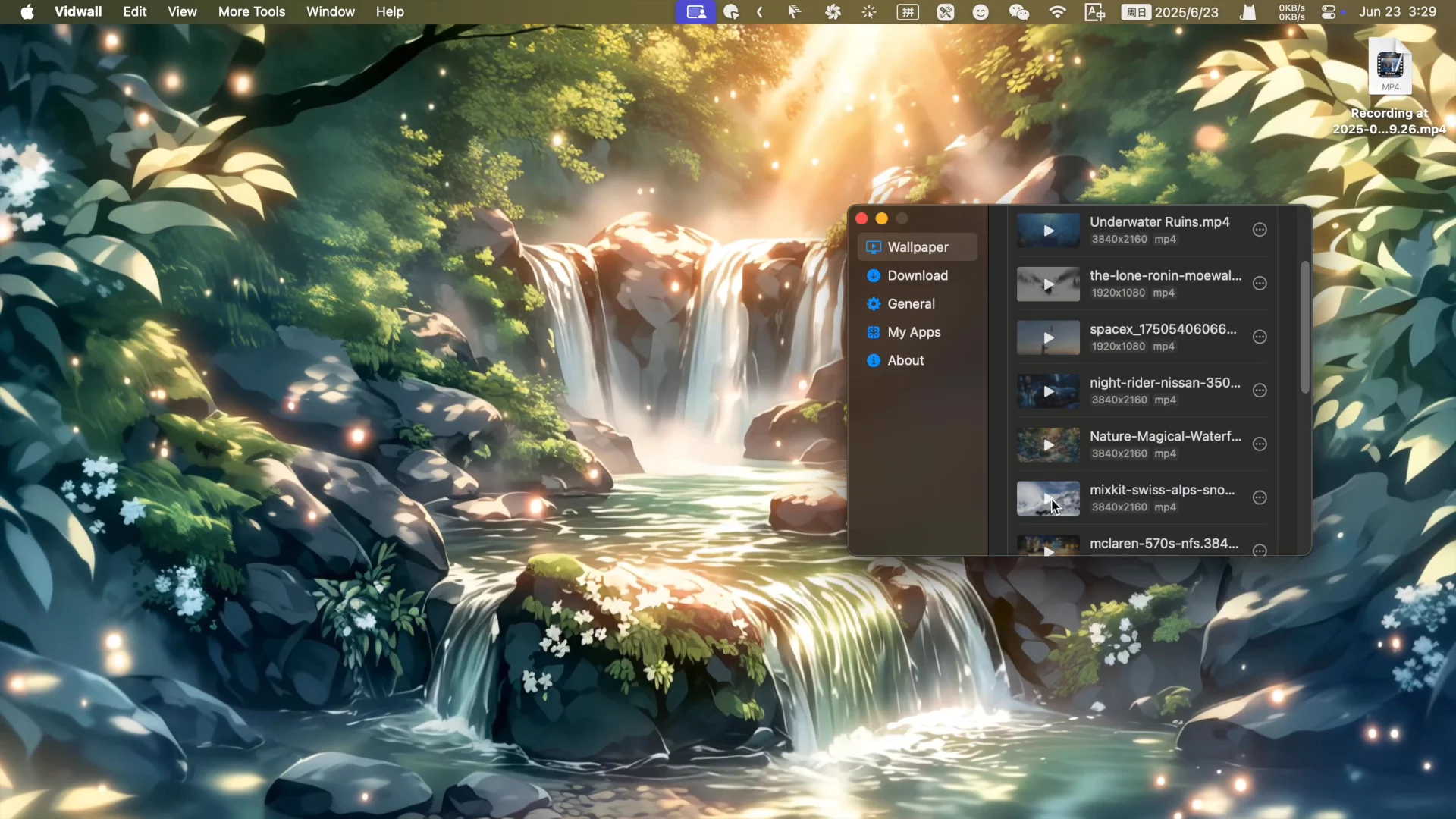
Task: Open General settings in sidebar
Action: tap(911, 304)
